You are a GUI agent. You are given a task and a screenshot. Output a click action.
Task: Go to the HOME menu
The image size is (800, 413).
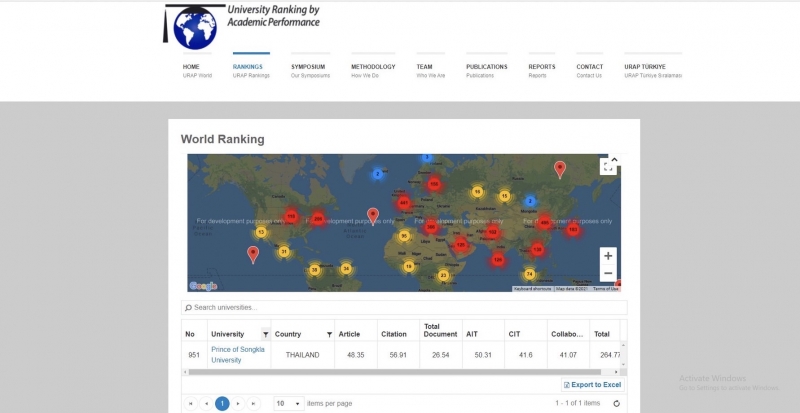[x=197, y=70]
